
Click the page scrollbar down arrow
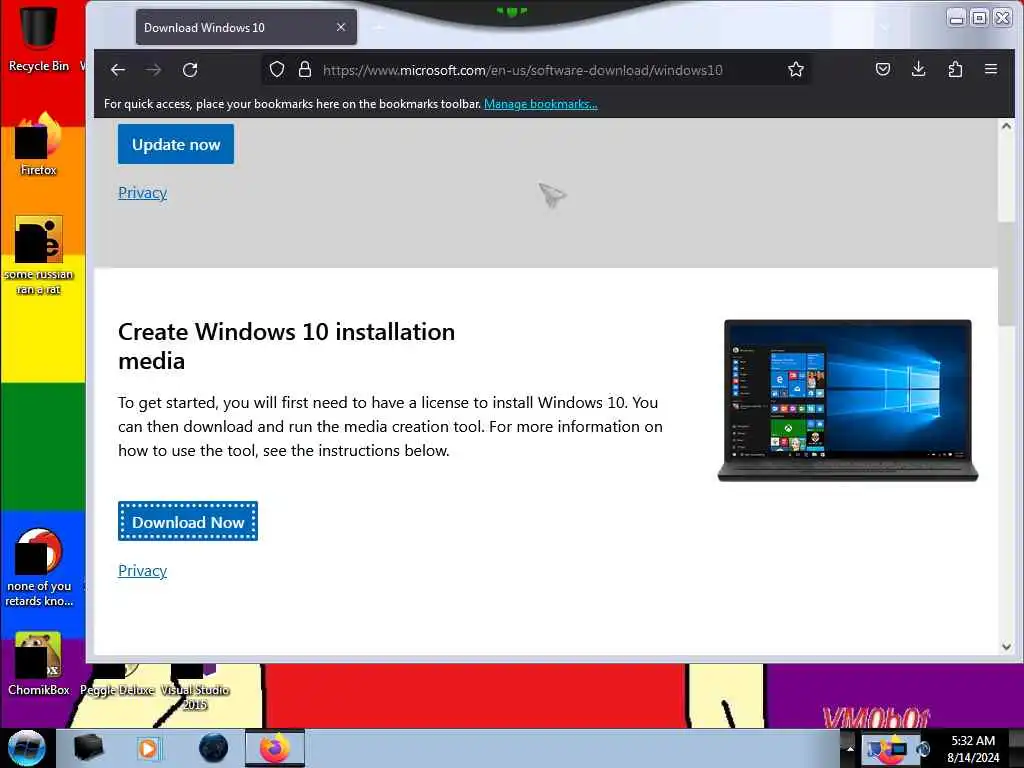pos(1006,647)
